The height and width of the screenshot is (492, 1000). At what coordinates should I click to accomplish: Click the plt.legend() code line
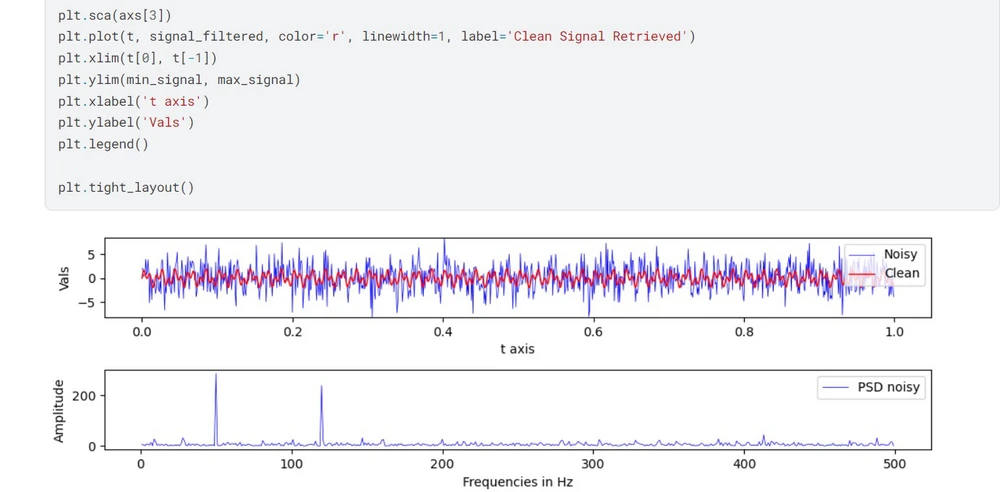coord(103,144)
